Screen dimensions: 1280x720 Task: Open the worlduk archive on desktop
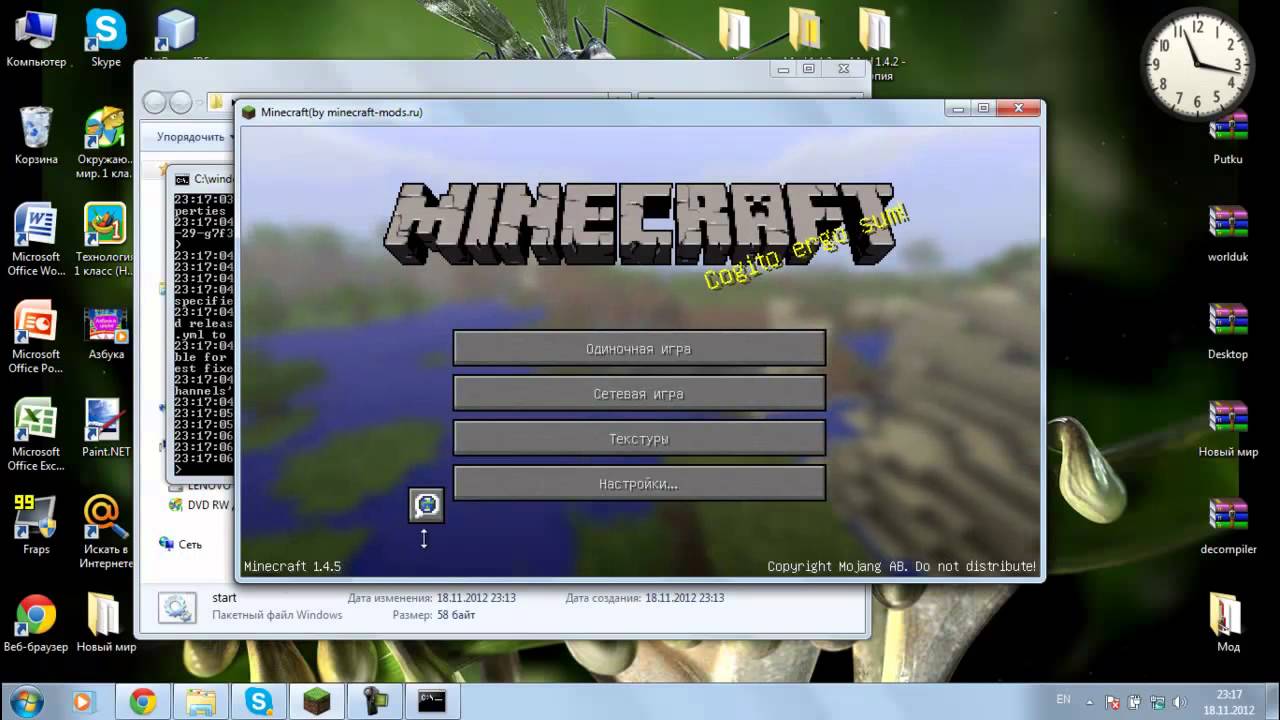tap(1228, 234)
